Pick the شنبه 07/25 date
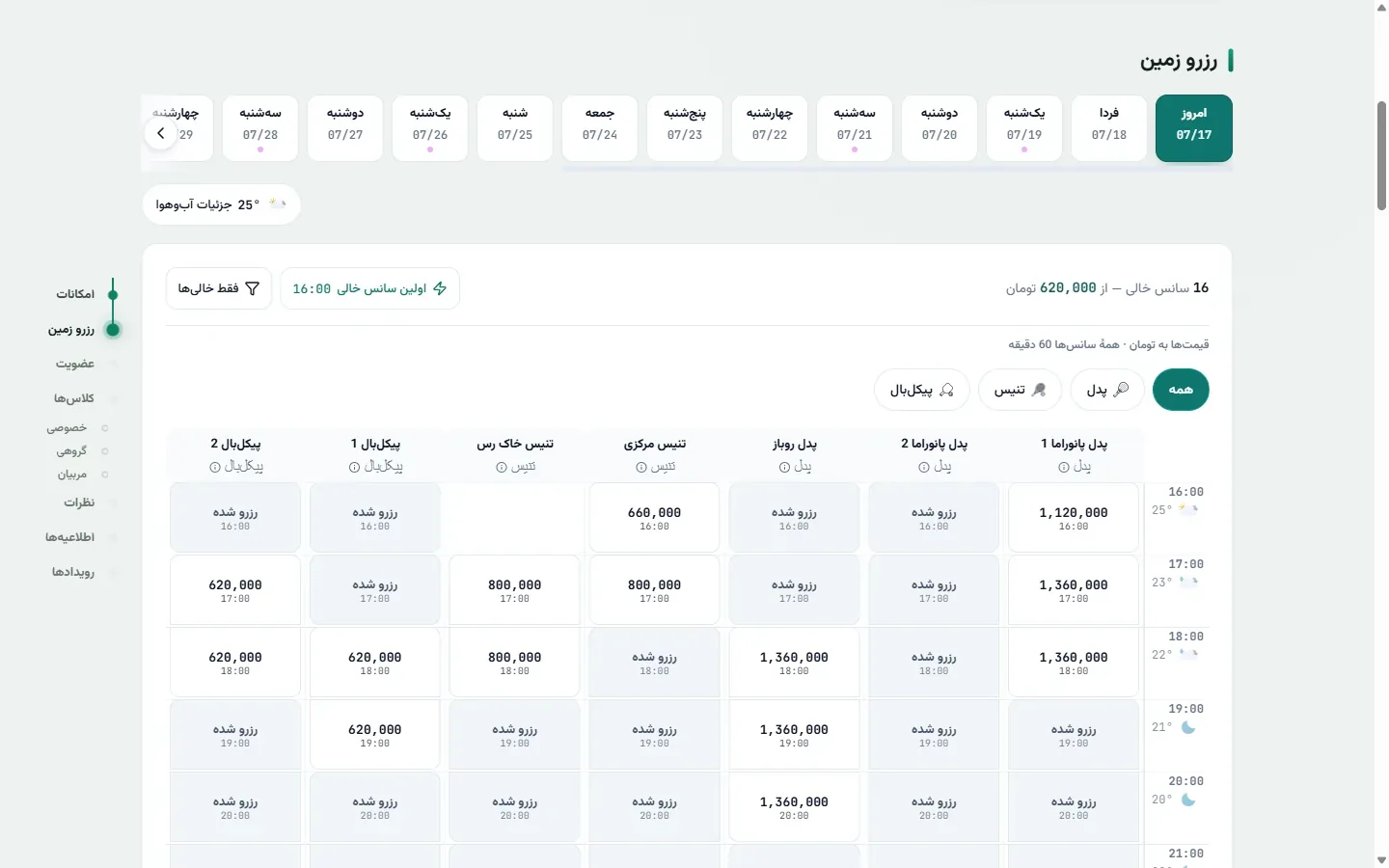The image size is (1389, 868). (x=515, y=128)
